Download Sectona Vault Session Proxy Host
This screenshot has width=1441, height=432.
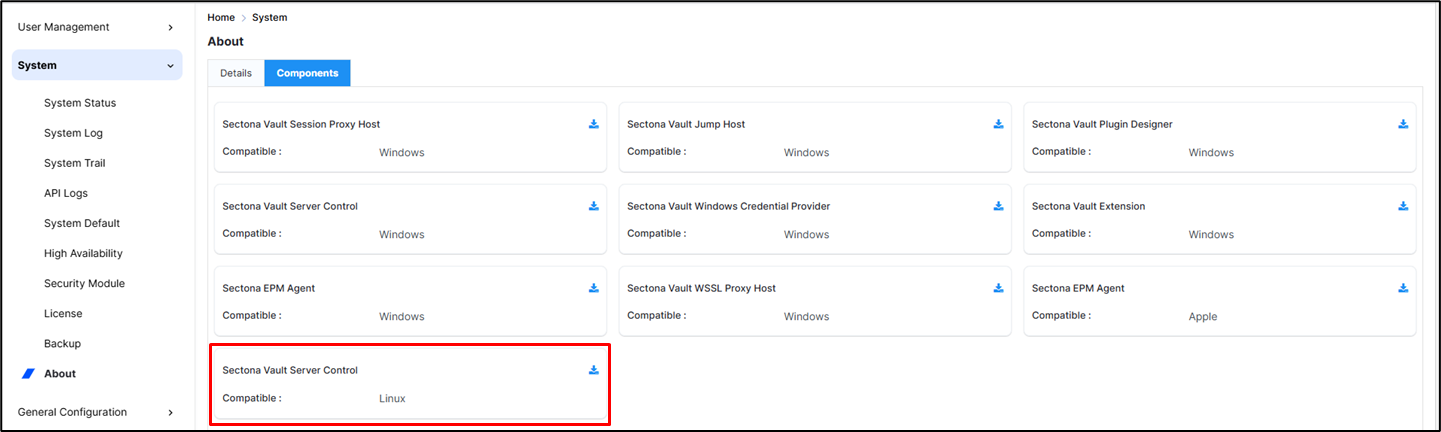tap(593, 124)
